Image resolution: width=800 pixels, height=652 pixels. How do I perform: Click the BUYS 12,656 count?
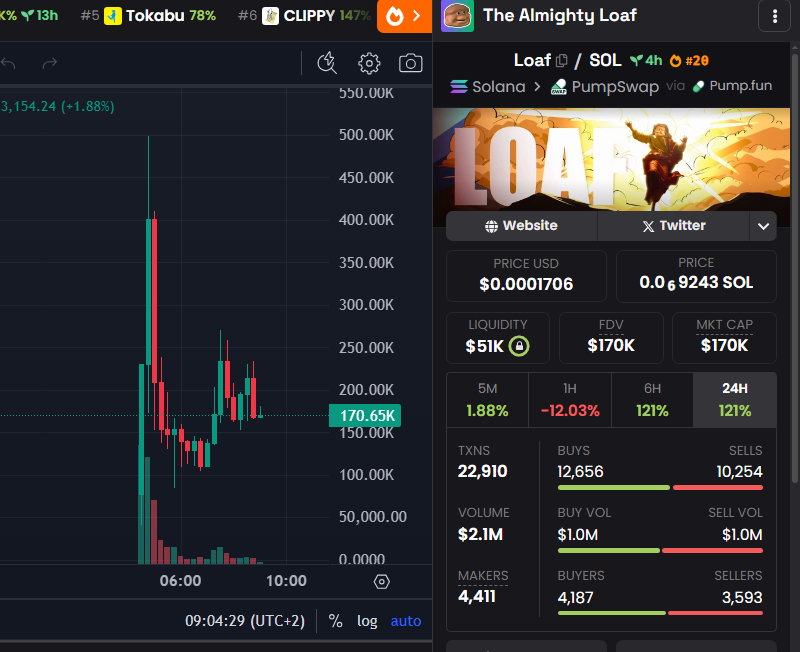tap(580, 471)
